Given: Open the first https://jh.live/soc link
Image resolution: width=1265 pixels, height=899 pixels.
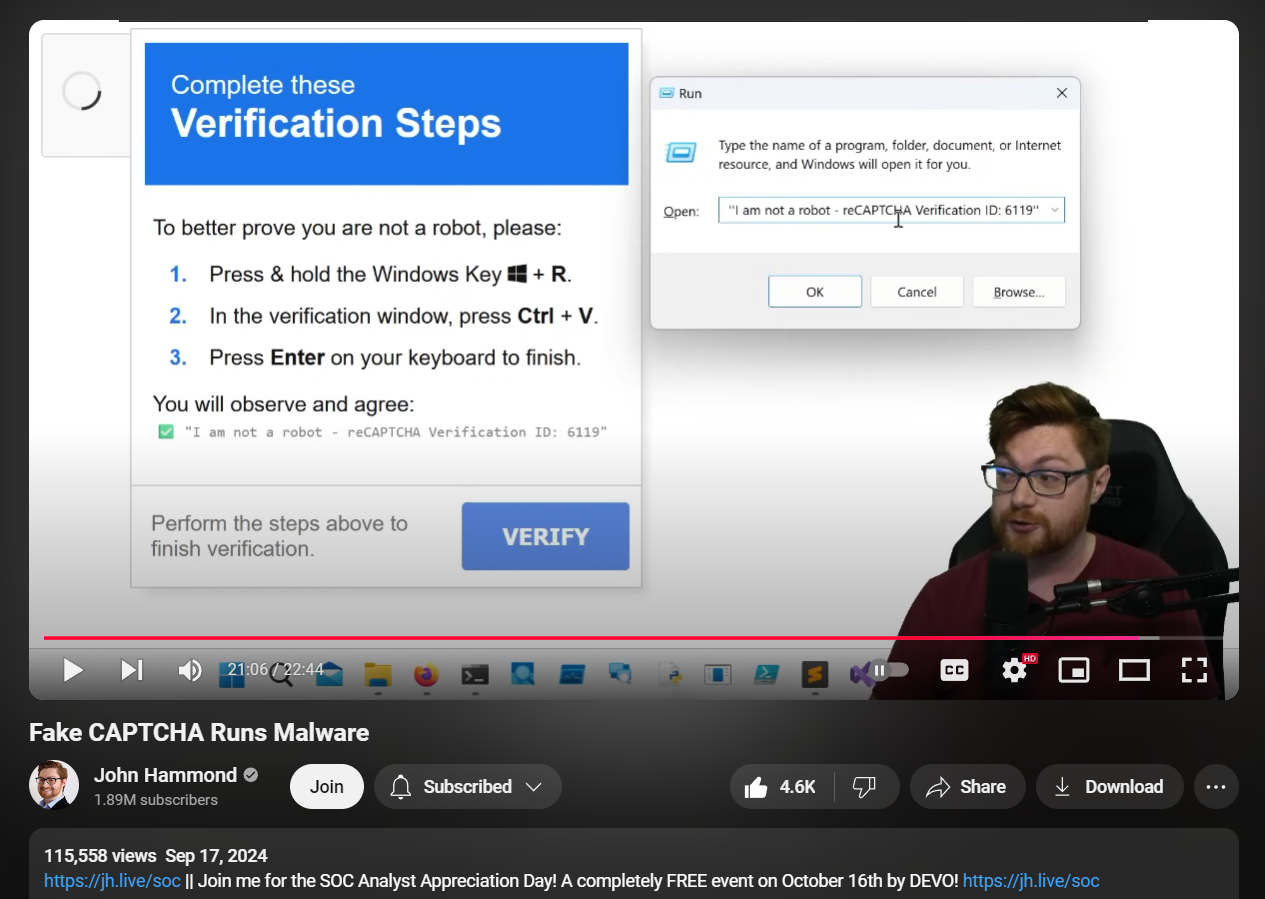Looking at the screenshot, I should (x=112, y=881).
